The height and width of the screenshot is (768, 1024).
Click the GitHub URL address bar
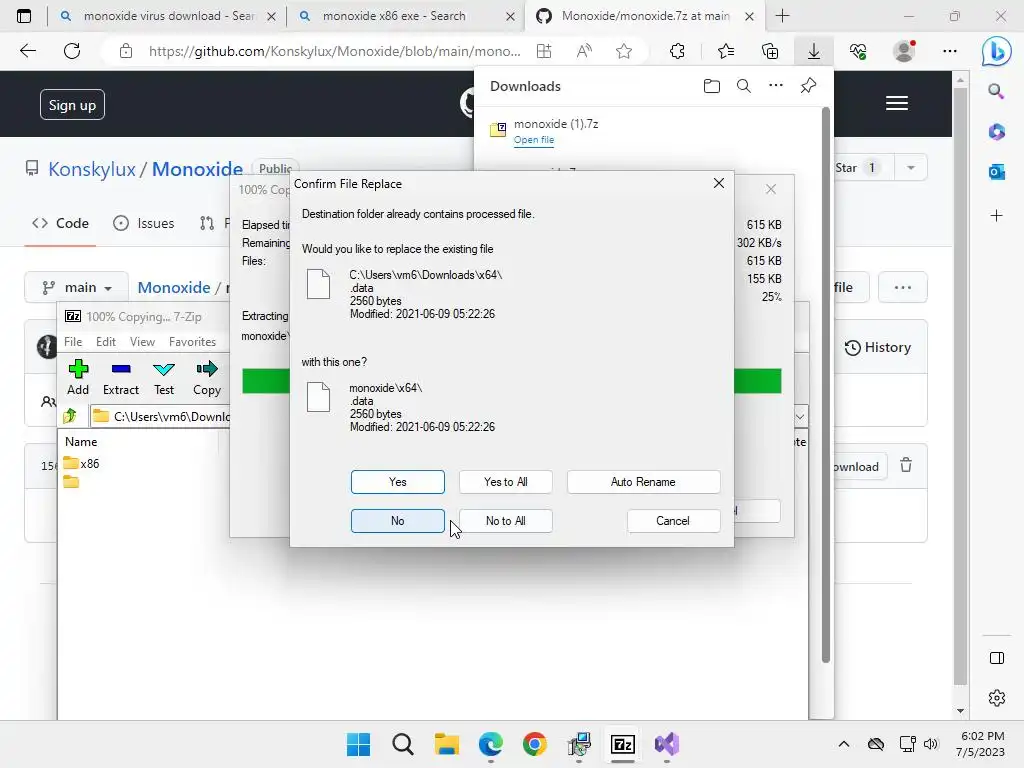[x=334, y=51]
